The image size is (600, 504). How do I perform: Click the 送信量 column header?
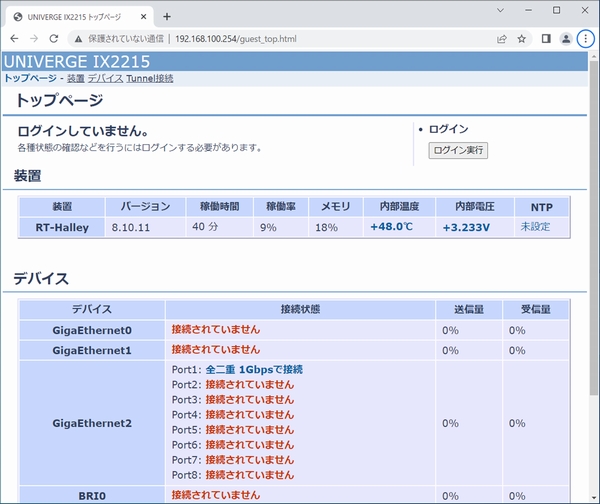coord(469,309)
